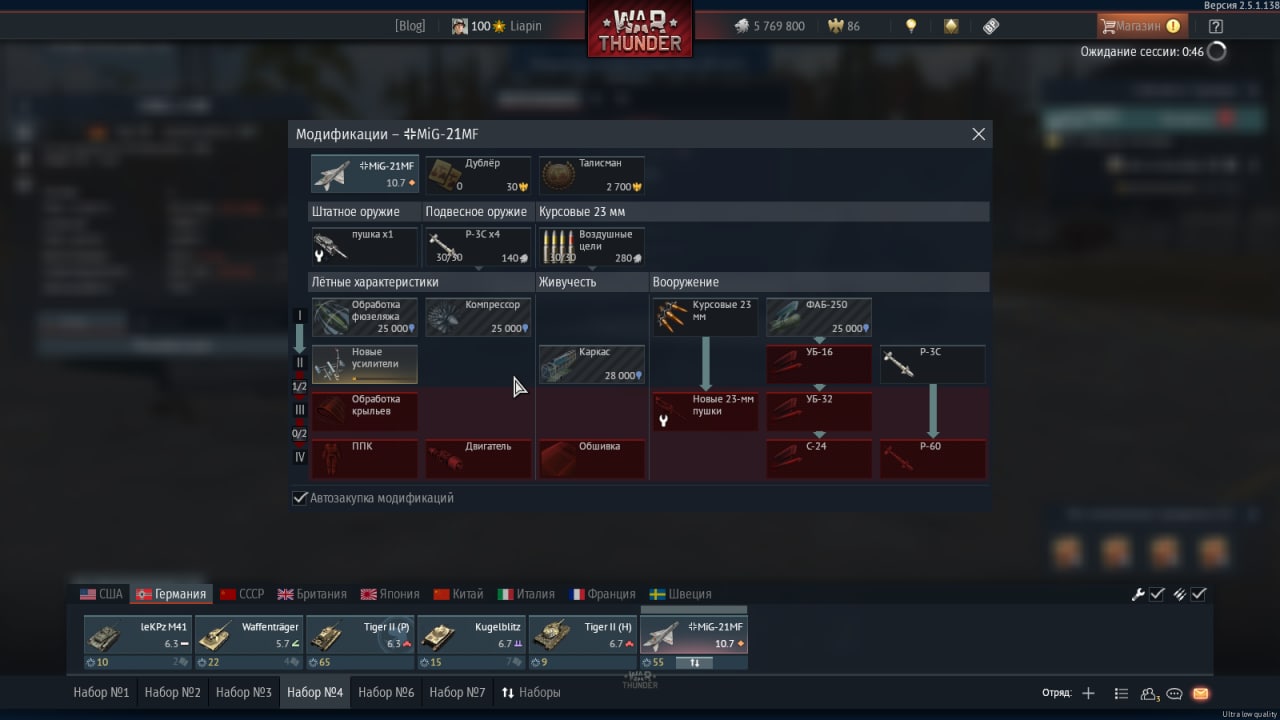The height and width of the screenshot is (720, 1280).
Task: Click the battle pass ticket icon
Action: coord(991,26)
